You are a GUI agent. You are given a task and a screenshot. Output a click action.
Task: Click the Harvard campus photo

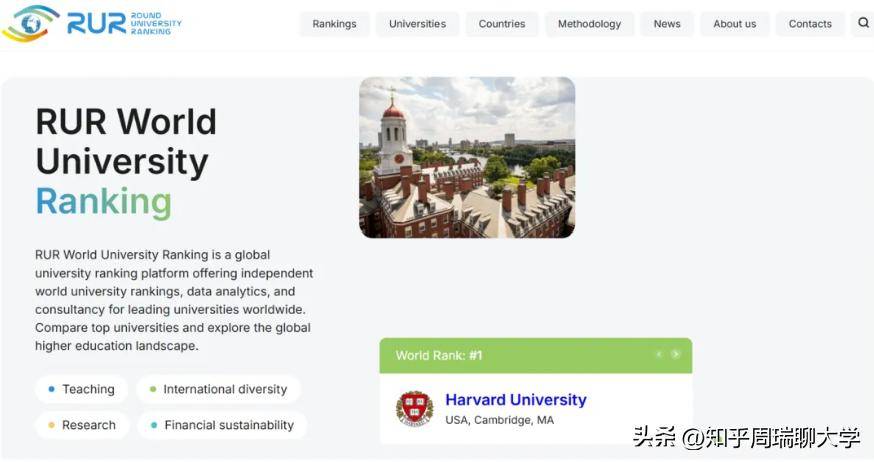pyautogui.click(x=467, y=158)
